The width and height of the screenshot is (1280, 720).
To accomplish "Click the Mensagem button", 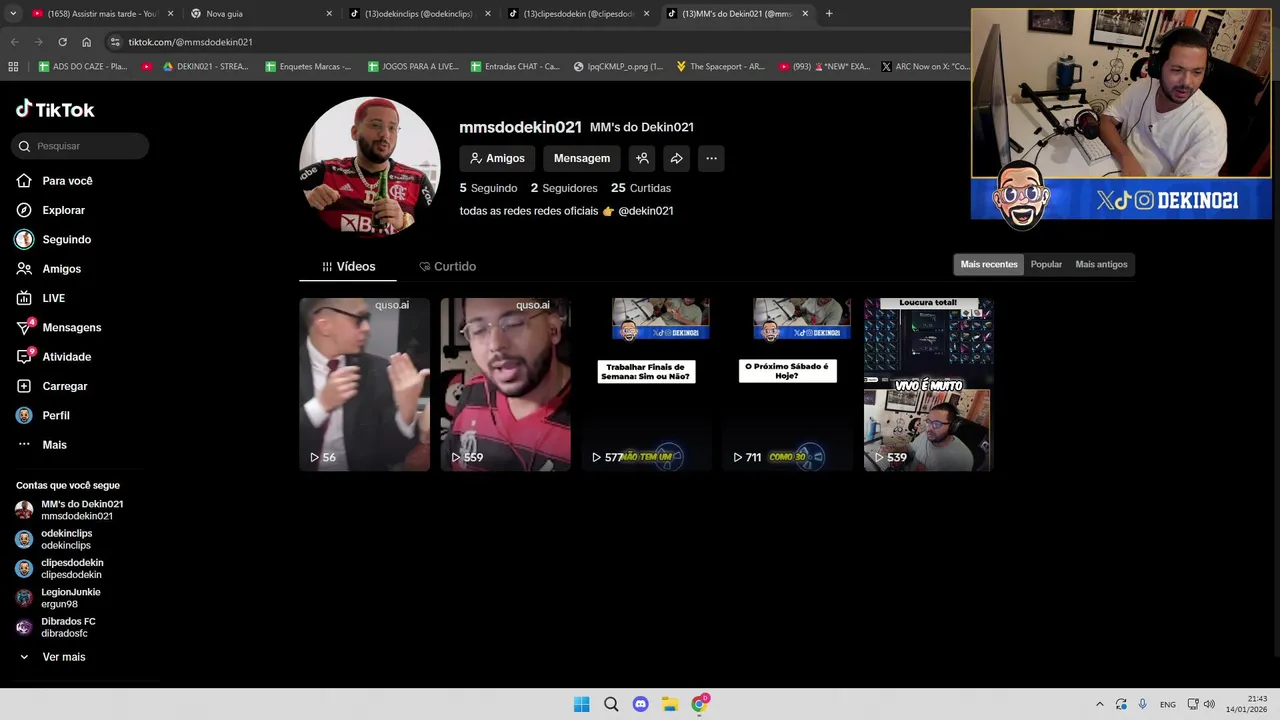I will coord(582,158).
